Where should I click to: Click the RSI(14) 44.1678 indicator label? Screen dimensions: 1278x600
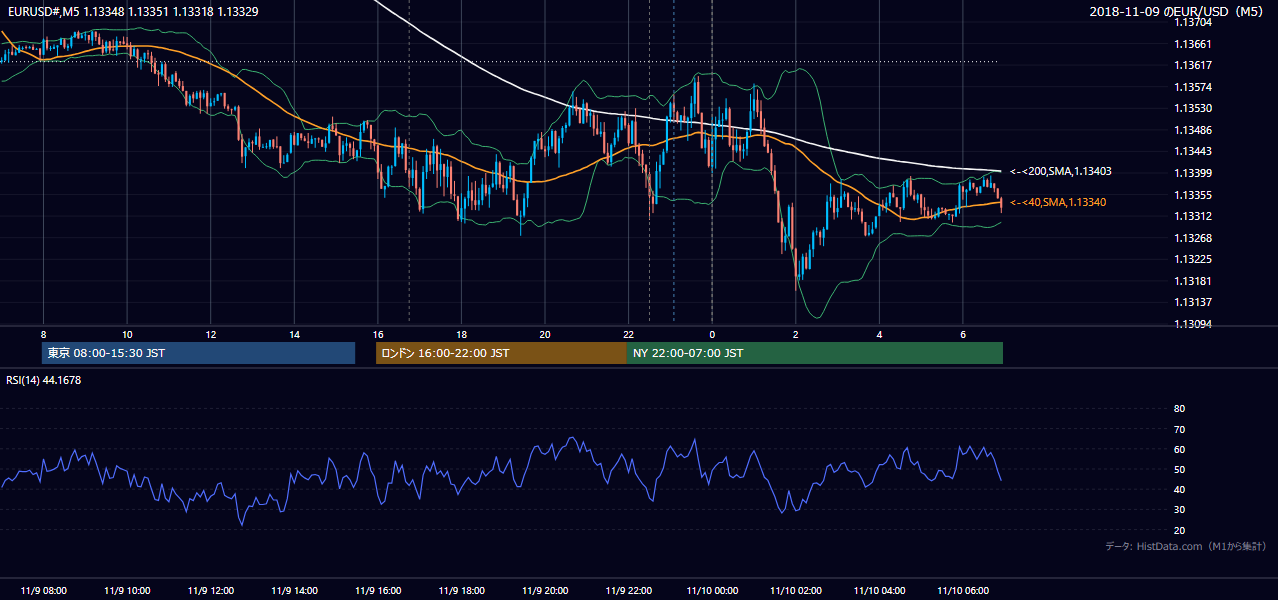[x=44, y=380]
